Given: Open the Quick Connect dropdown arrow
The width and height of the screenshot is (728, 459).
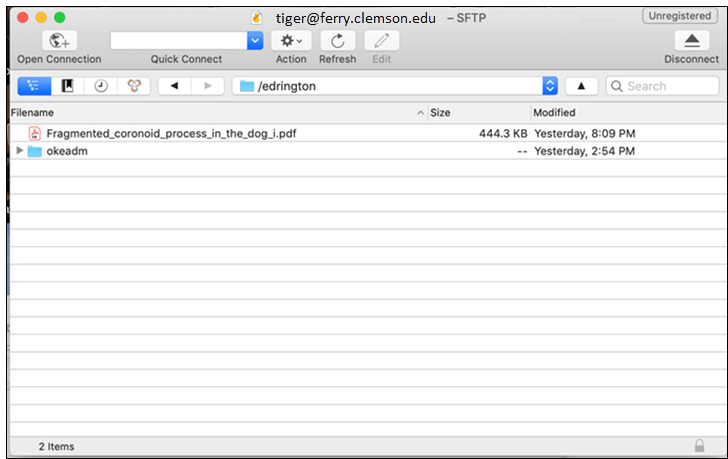Looking at the screenshot, I should tap(255, 41).
